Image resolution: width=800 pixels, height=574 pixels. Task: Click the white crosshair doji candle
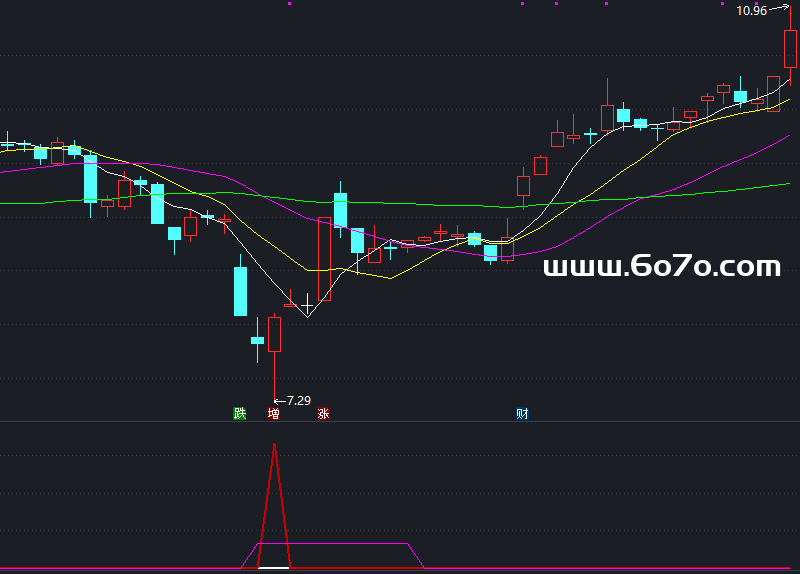point(307,306)
